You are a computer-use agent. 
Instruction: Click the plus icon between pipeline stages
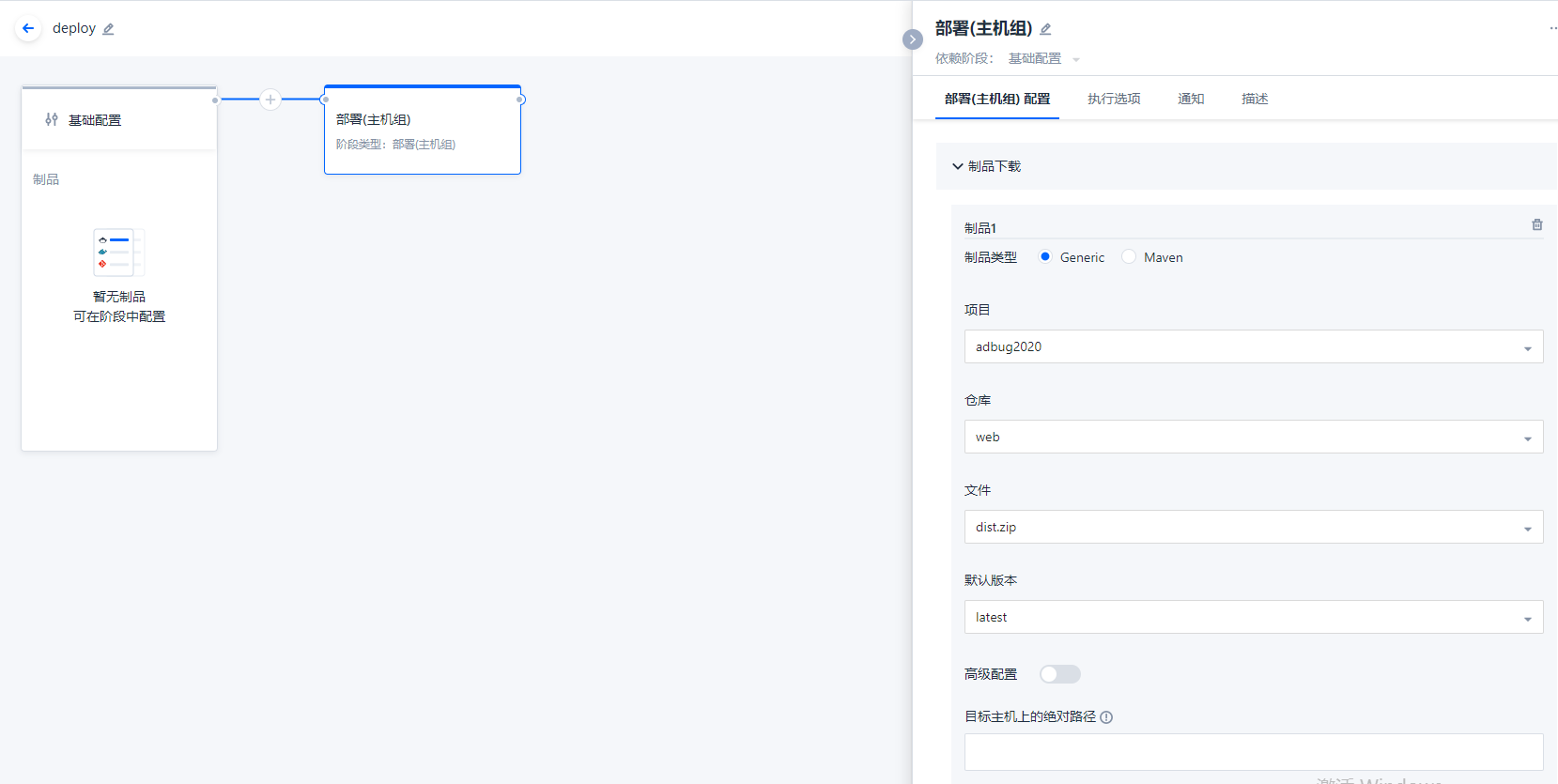[x=270, y=99]
